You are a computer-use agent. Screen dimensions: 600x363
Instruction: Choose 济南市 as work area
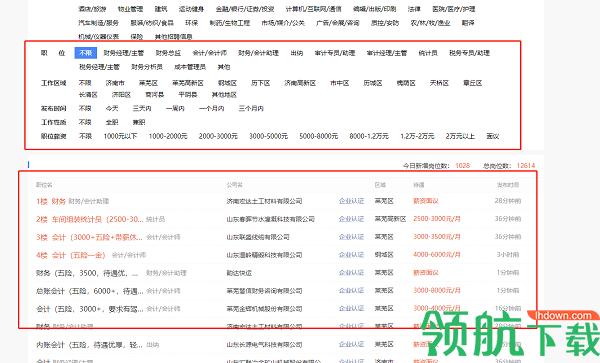pos(115,83)
